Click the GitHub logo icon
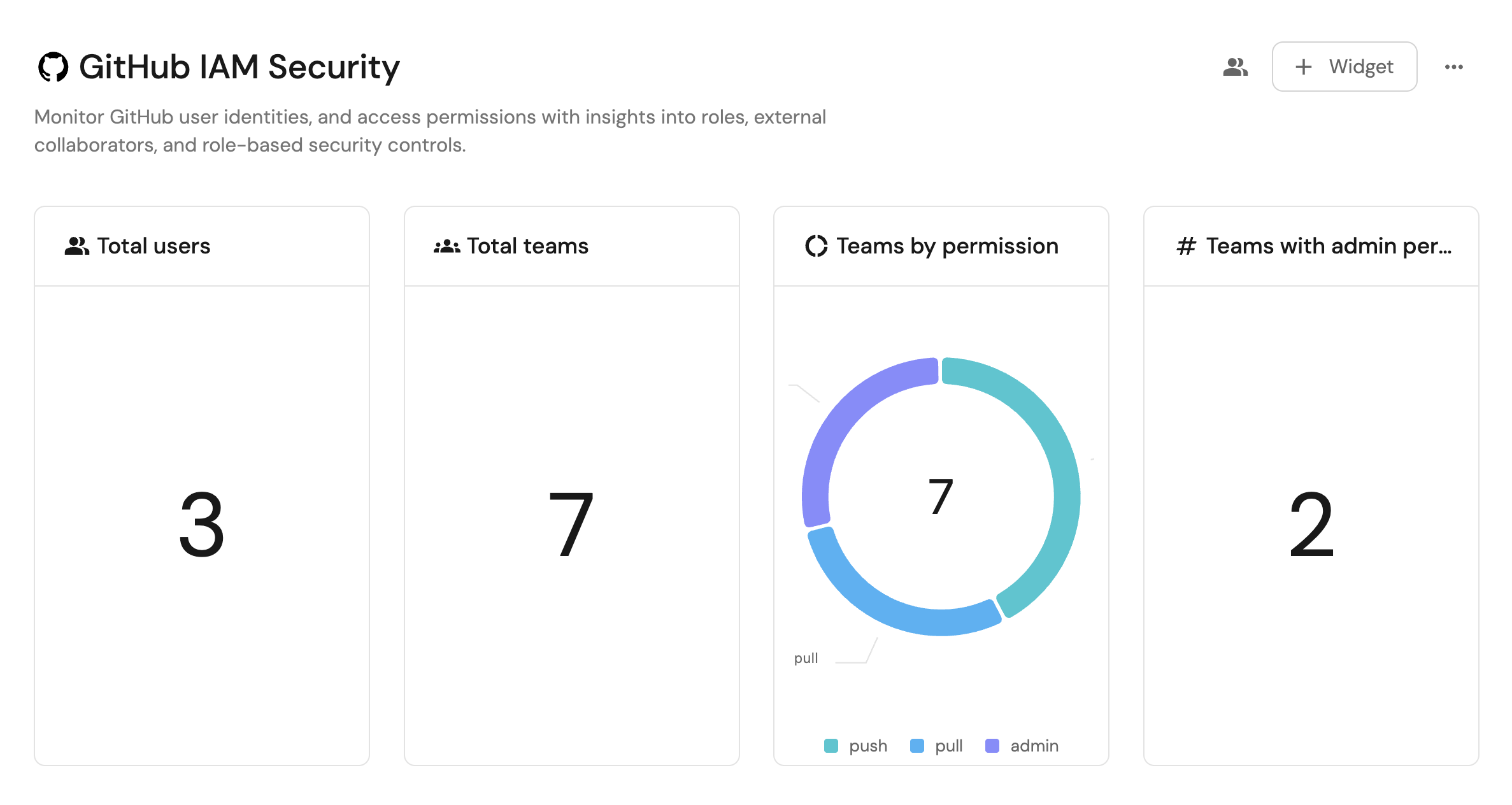Viewport: 1512px width, 805px height. click(x=53, y=67)
